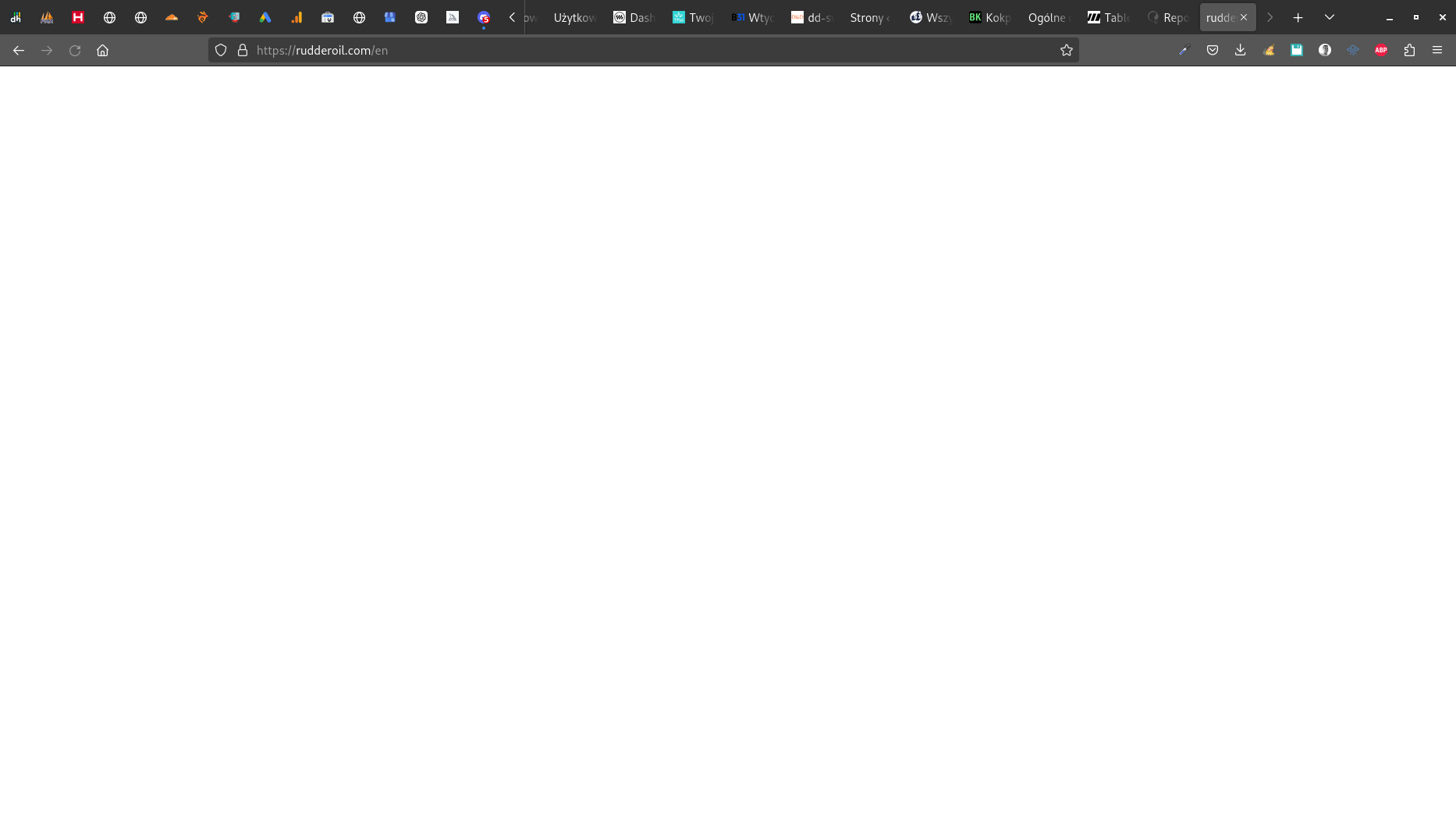Switch to the Strony tab
Image resolution: width=1456 pixels, height=818 pixels.
[x=871, y=17]
